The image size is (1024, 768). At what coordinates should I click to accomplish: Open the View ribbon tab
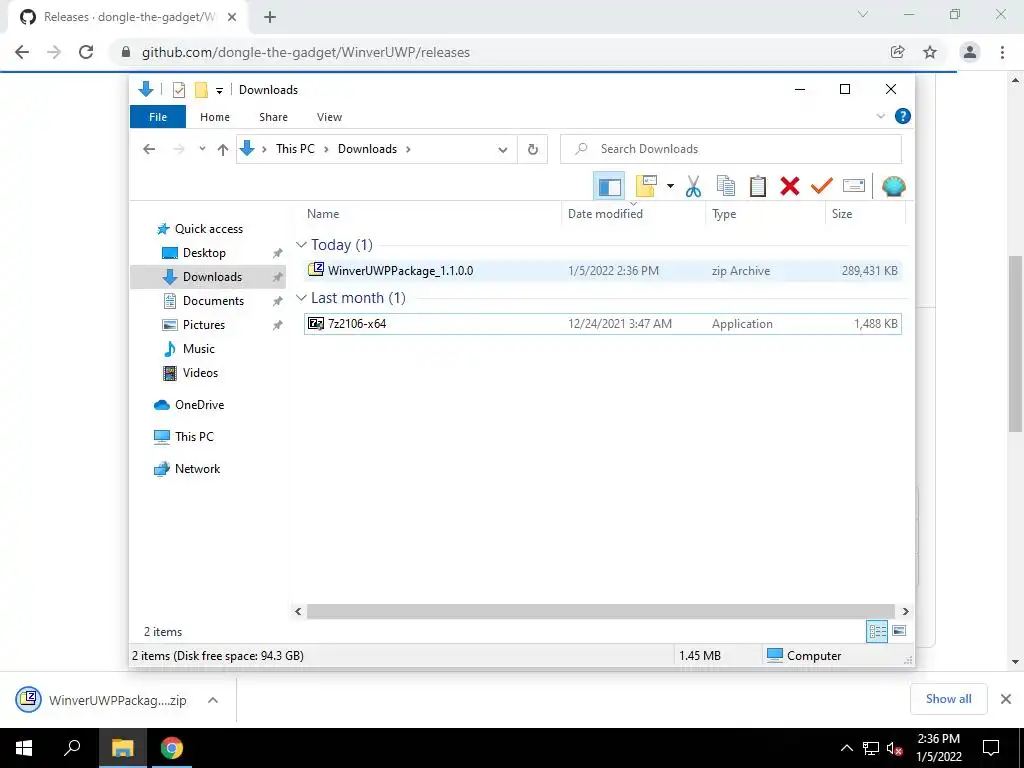[329, 117]
